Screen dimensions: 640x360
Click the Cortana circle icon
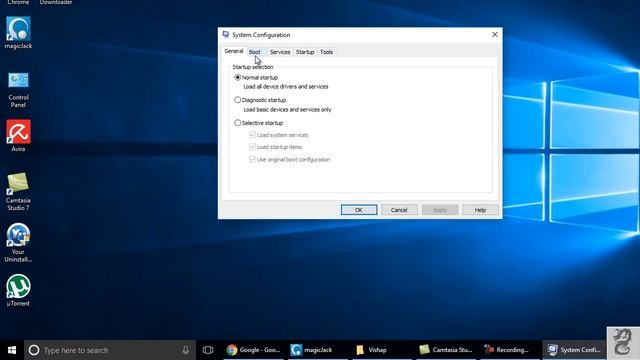(x=34, y=350)
